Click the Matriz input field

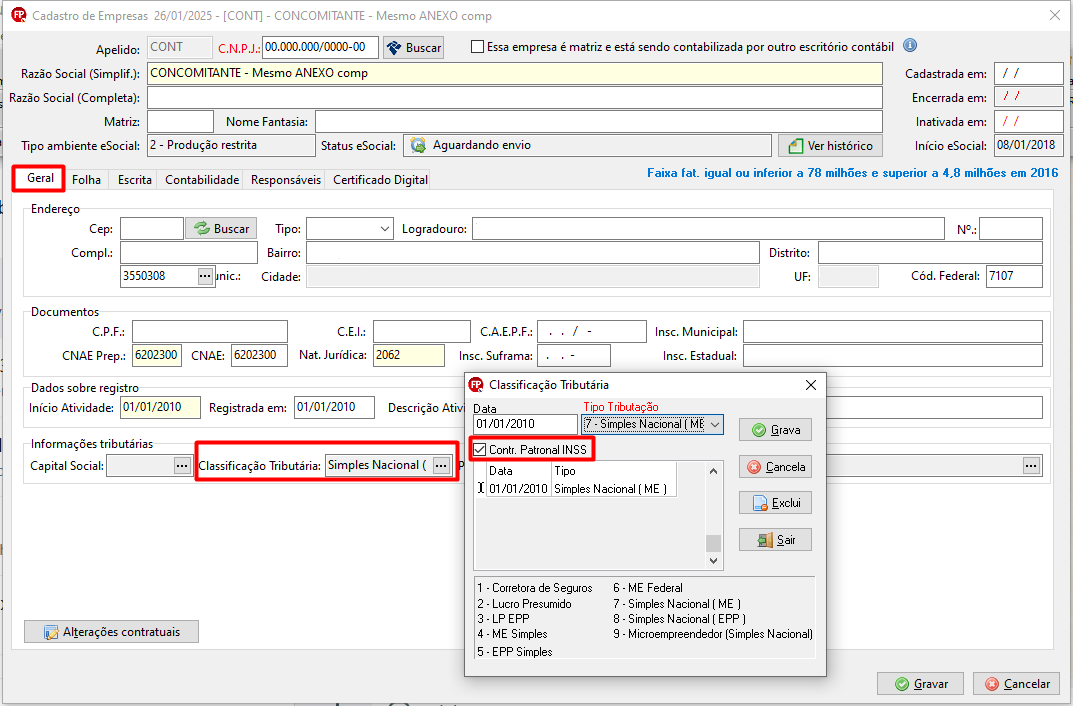(181, 122)
